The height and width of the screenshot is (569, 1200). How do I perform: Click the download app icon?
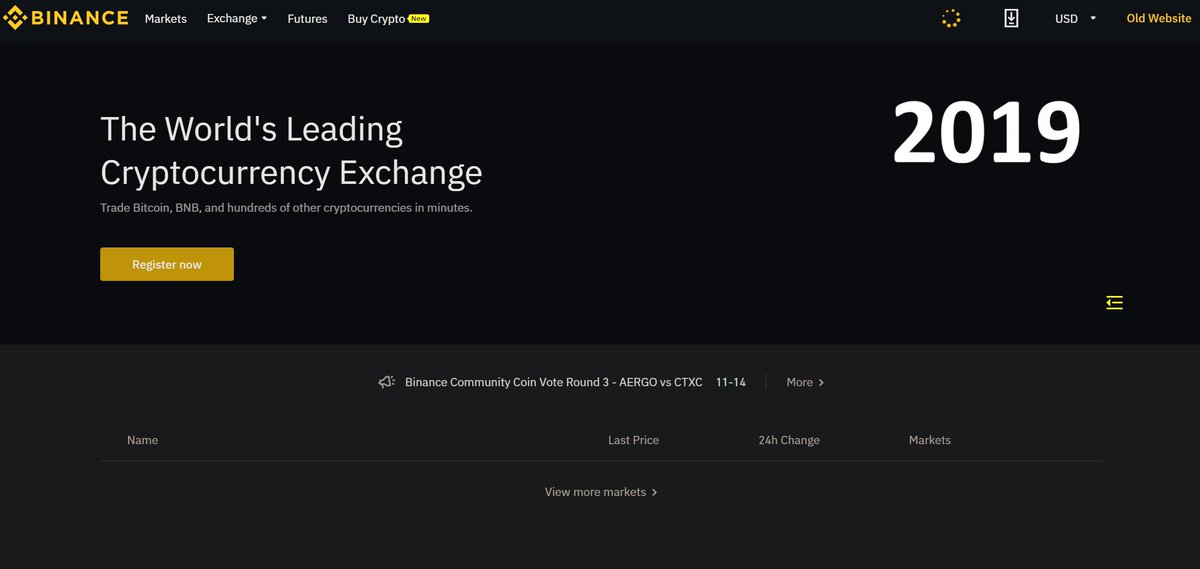pos(1011,18)
